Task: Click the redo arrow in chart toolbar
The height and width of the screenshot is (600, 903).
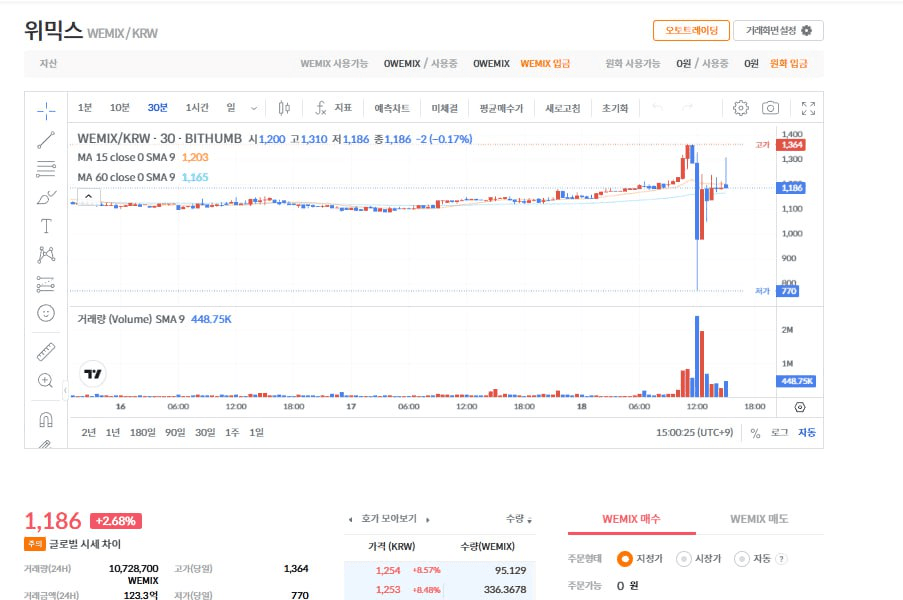Action: tap(687, 108)
